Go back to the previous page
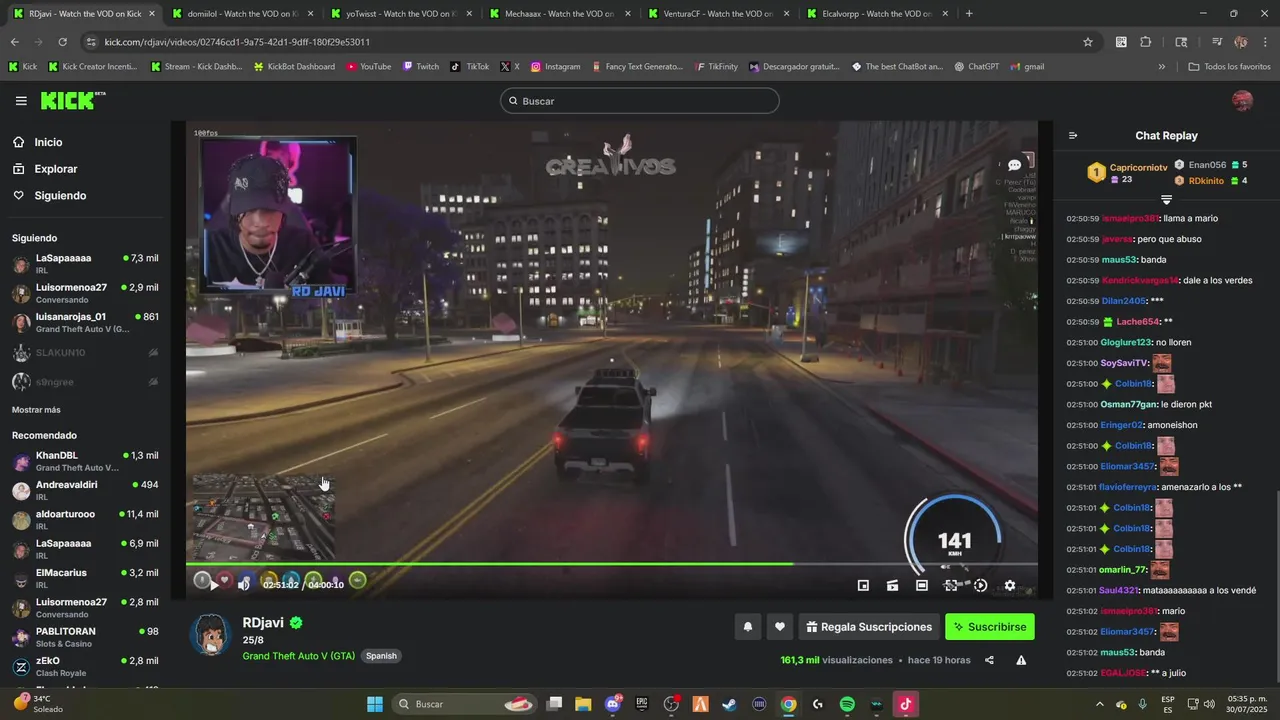This screenshot has height=720, width=1280. tap(14, 42)
